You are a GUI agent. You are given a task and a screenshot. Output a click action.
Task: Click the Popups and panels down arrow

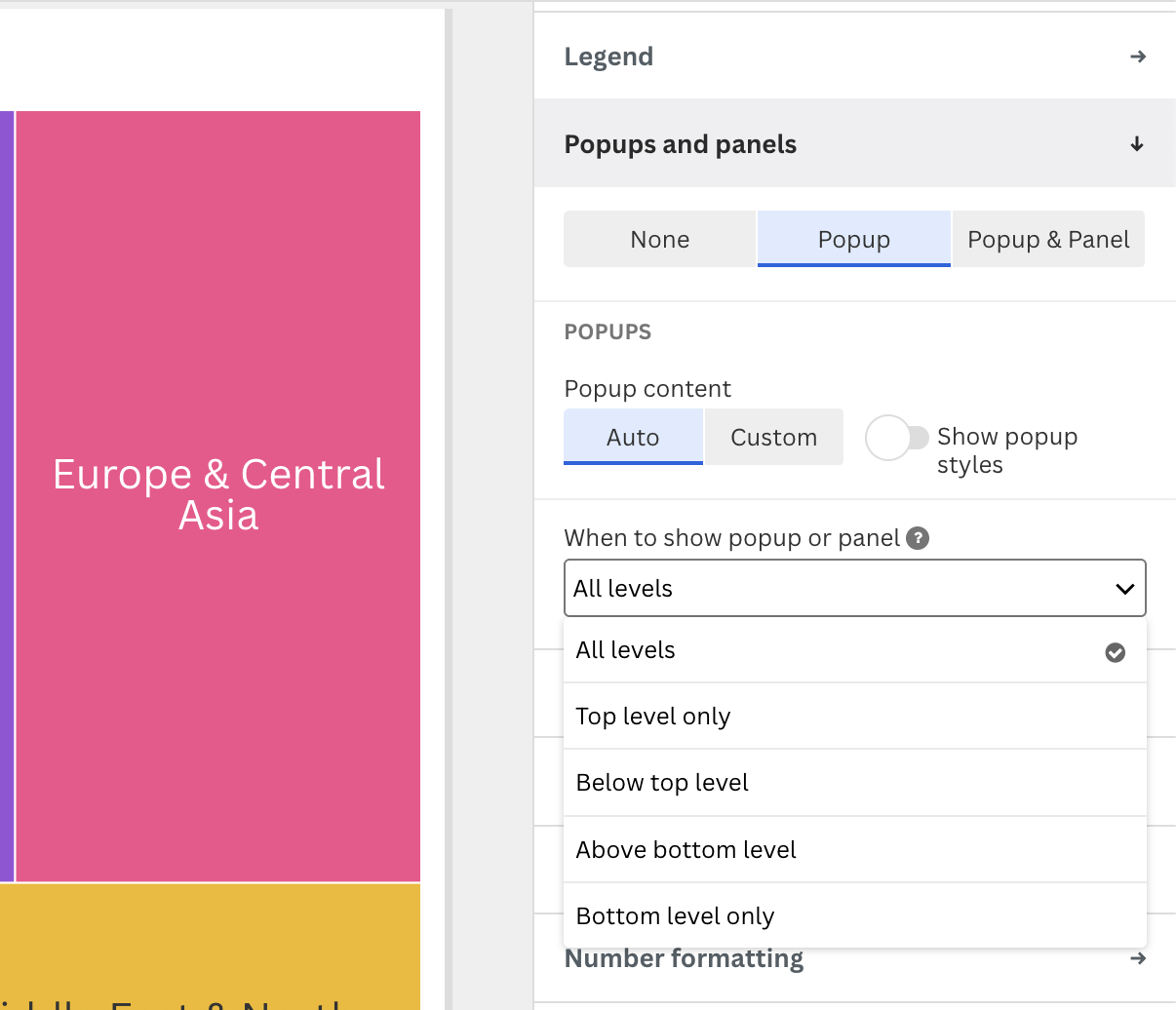pos(1137,144)
